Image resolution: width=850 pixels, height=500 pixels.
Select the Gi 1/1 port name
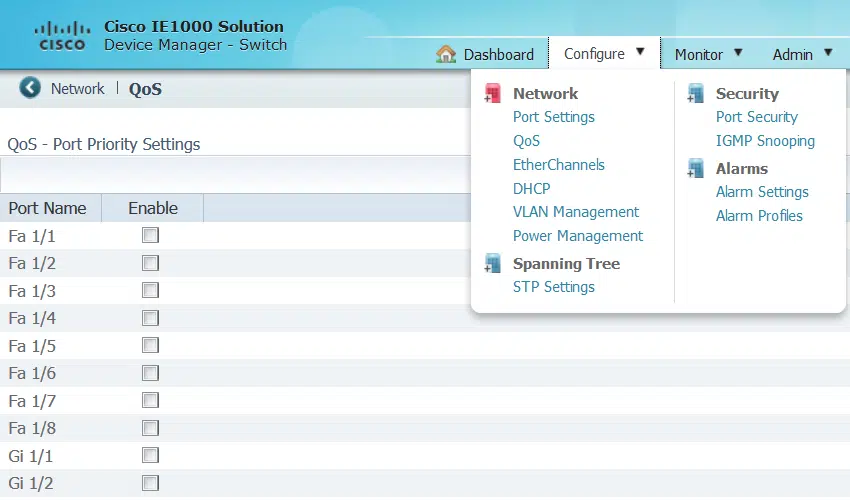(30, 456)
